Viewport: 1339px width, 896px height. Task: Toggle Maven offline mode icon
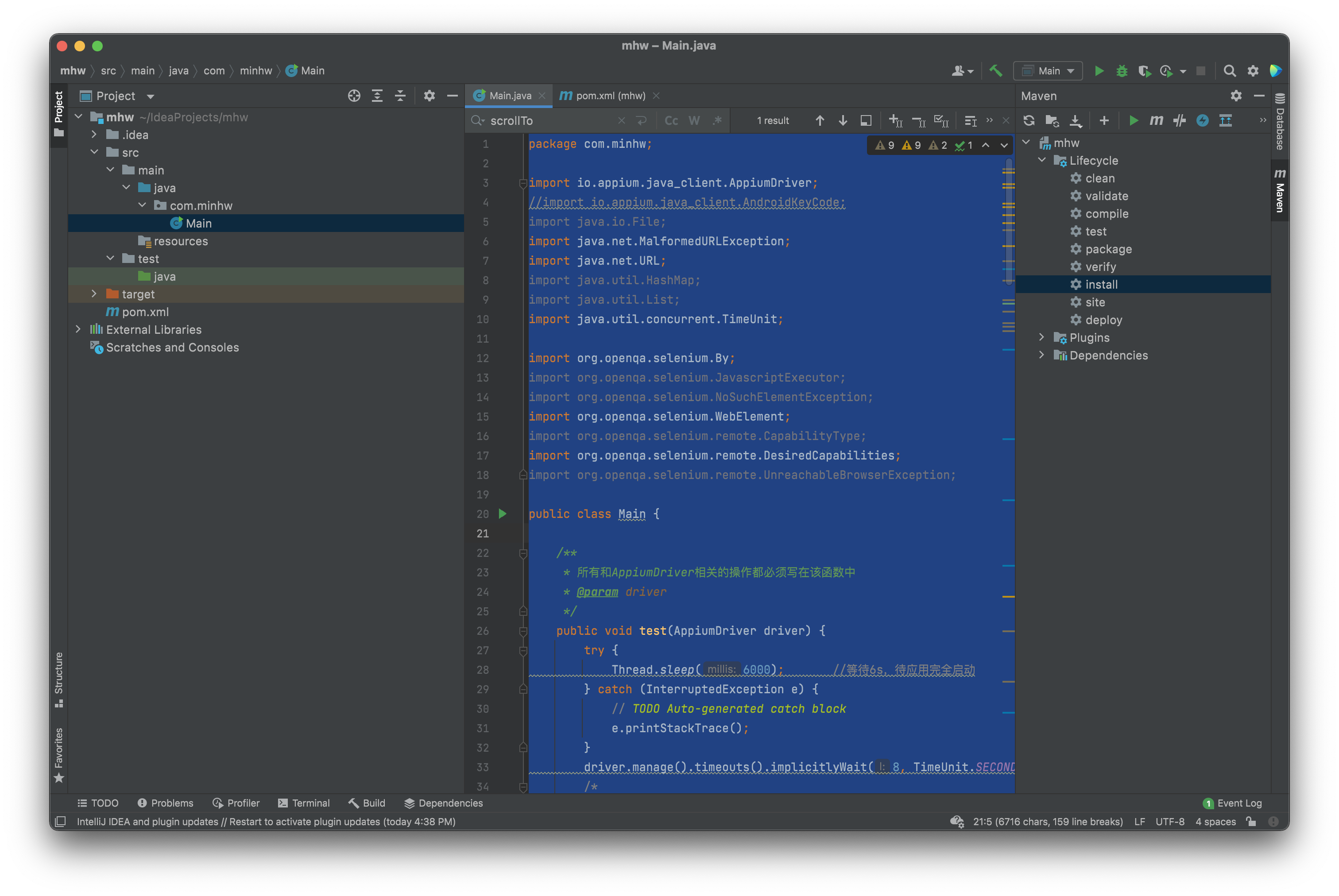click(1179, 120)
